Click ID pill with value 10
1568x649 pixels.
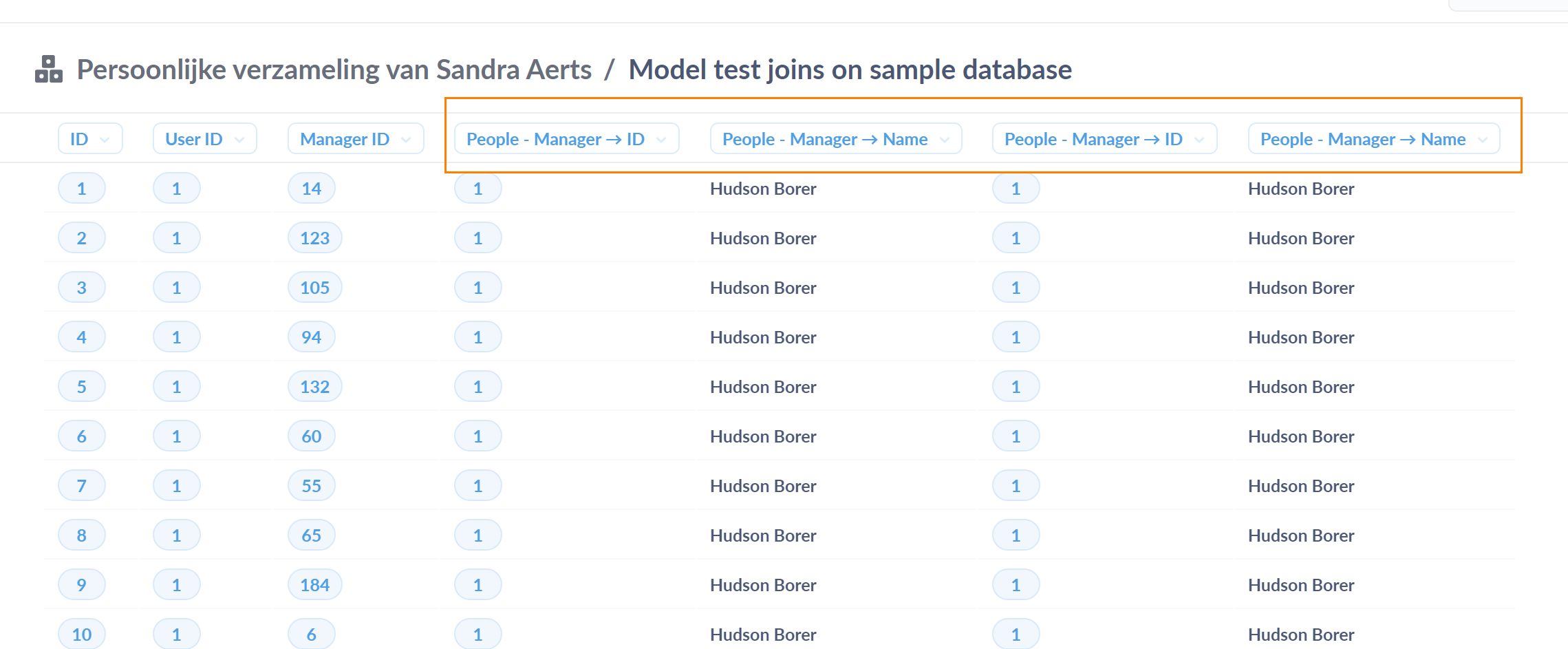coord(82,634)
